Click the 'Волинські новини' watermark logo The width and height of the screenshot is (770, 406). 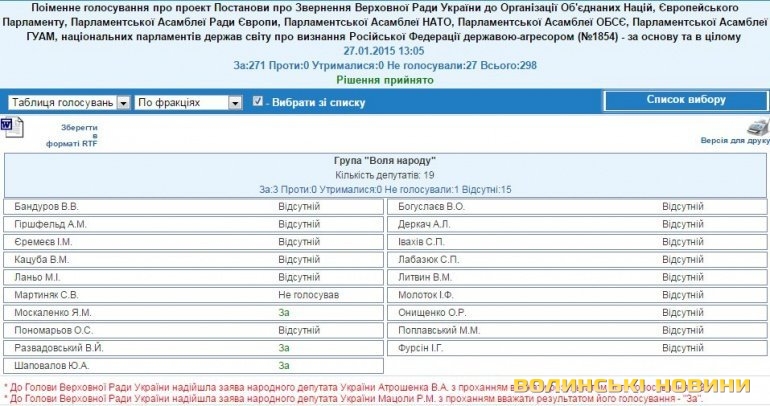(x=632, y=385)
